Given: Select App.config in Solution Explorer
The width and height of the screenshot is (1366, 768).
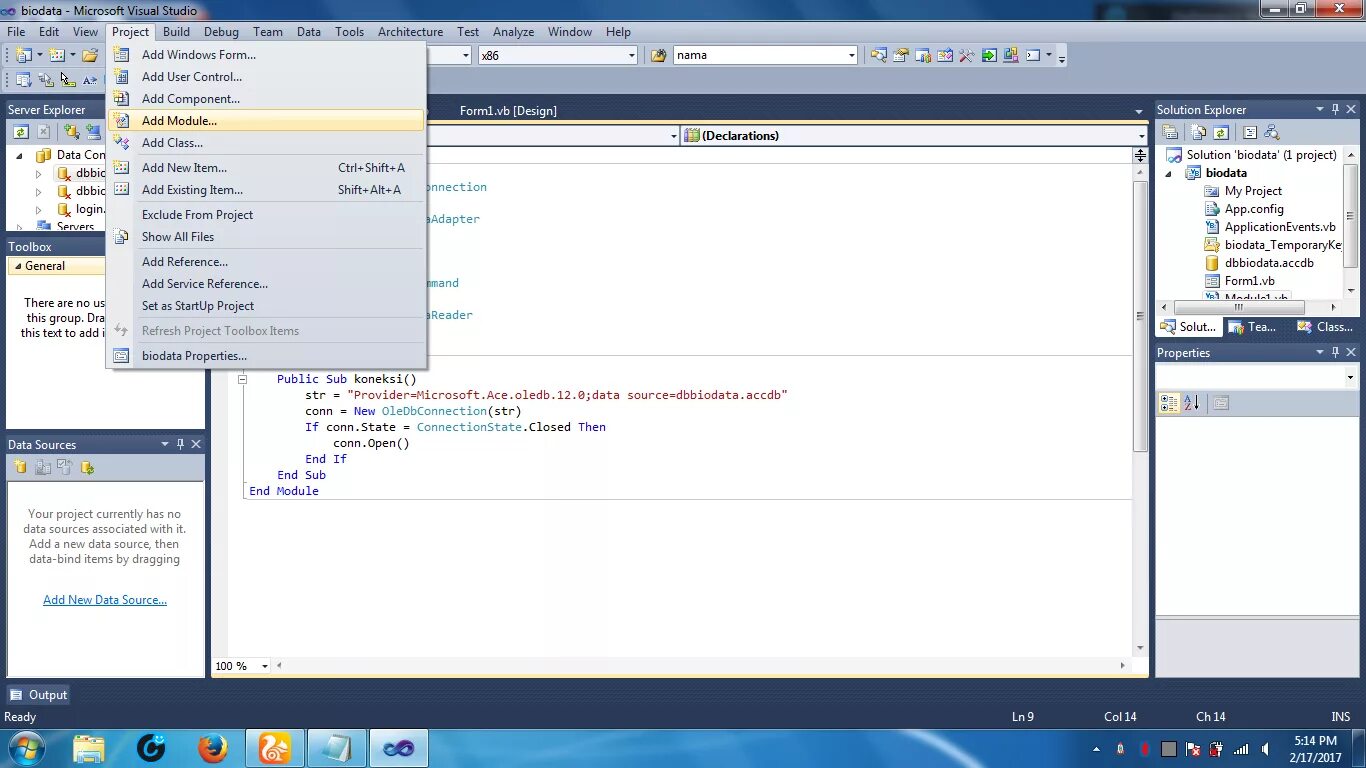Looking at the screenshot, I should tap(1254, 209).
